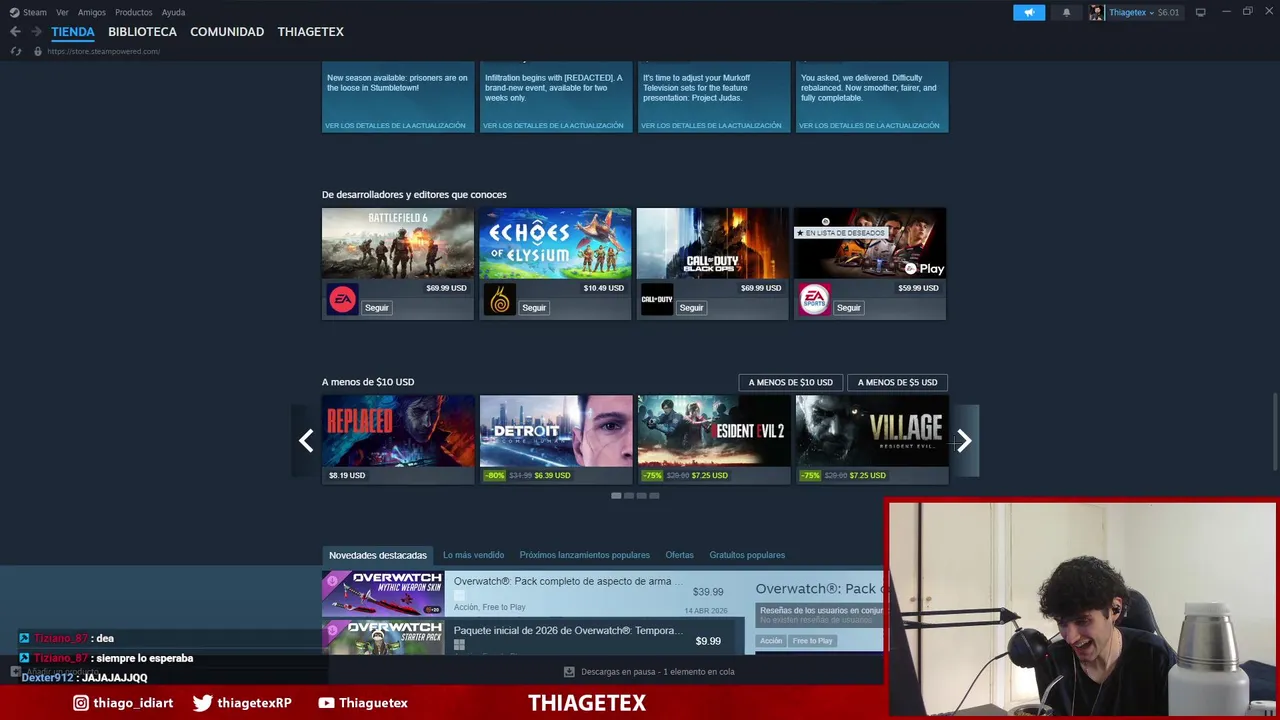This screenshot has height=720, width=1280.
Task: Select the Lo más vendido tab
Action: click(x=473, y=555)
